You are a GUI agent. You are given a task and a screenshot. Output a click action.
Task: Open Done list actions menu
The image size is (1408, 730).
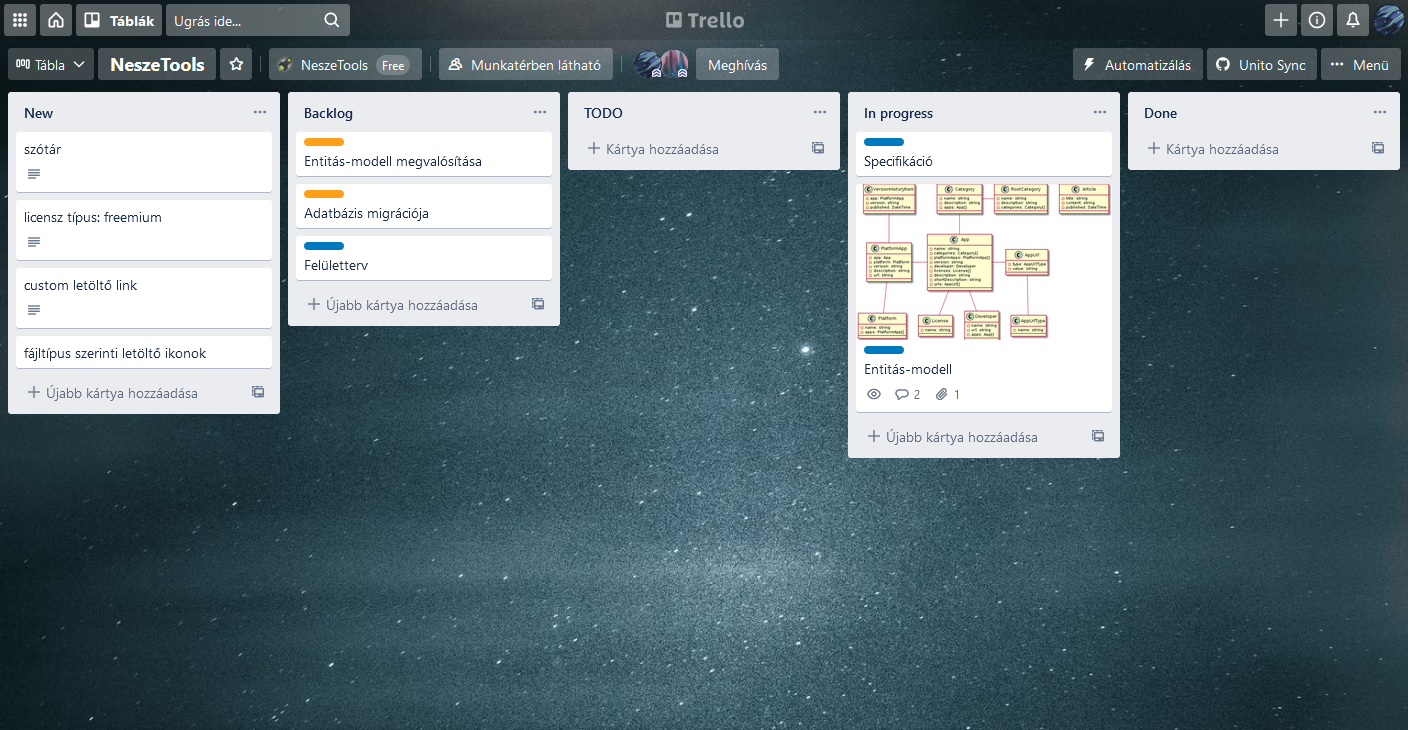point(1380,113)
